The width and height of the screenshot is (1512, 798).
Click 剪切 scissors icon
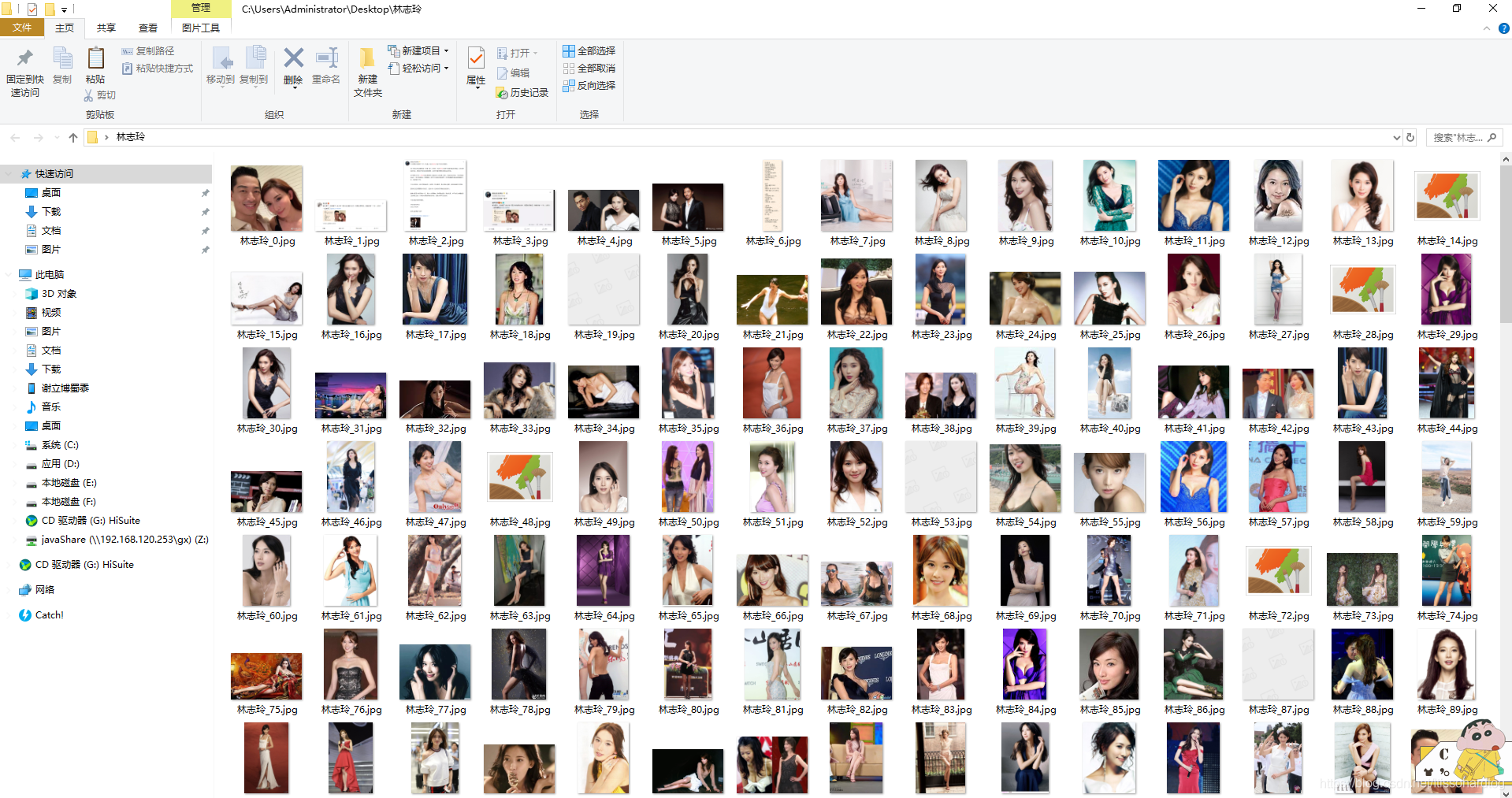(88, 95)
